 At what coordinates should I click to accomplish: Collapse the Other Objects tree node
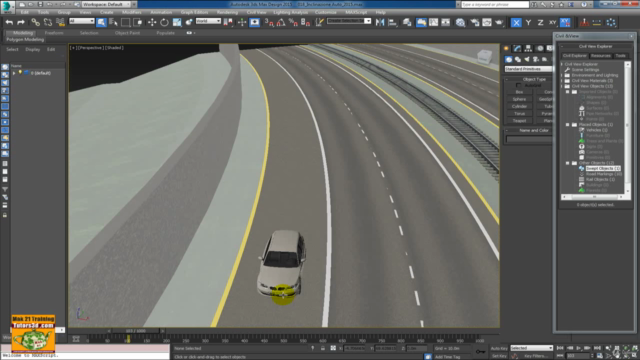(x=568, y=163)
